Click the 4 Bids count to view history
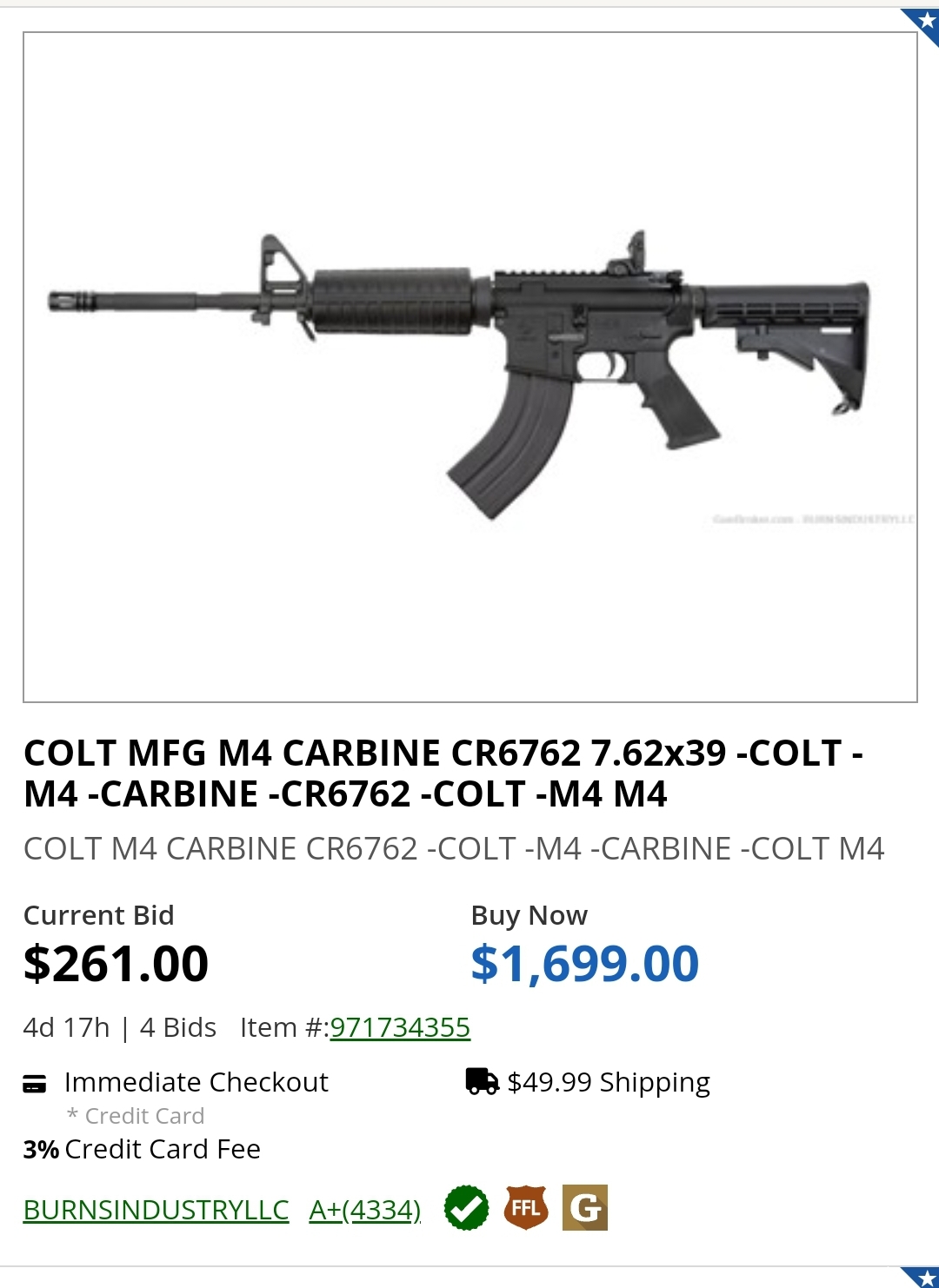This screenshot has width=939, height=1288. tap(176, 1027)
